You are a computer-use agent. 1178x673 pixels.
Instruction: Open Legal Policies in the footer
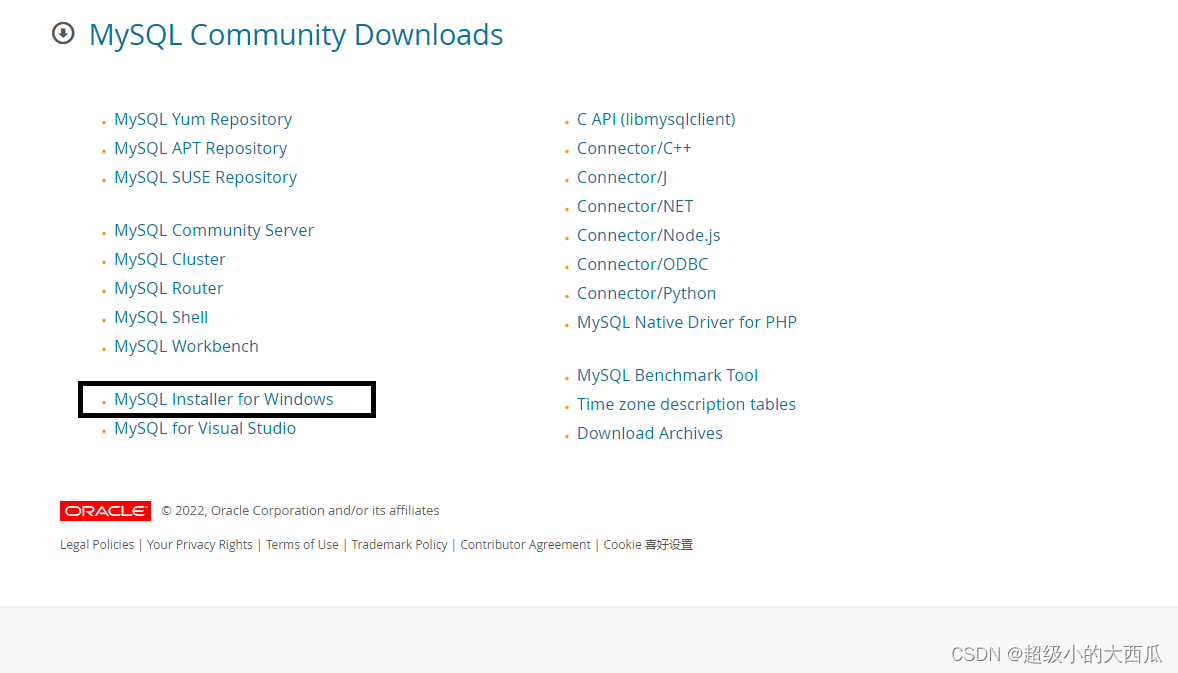point(97,545)
